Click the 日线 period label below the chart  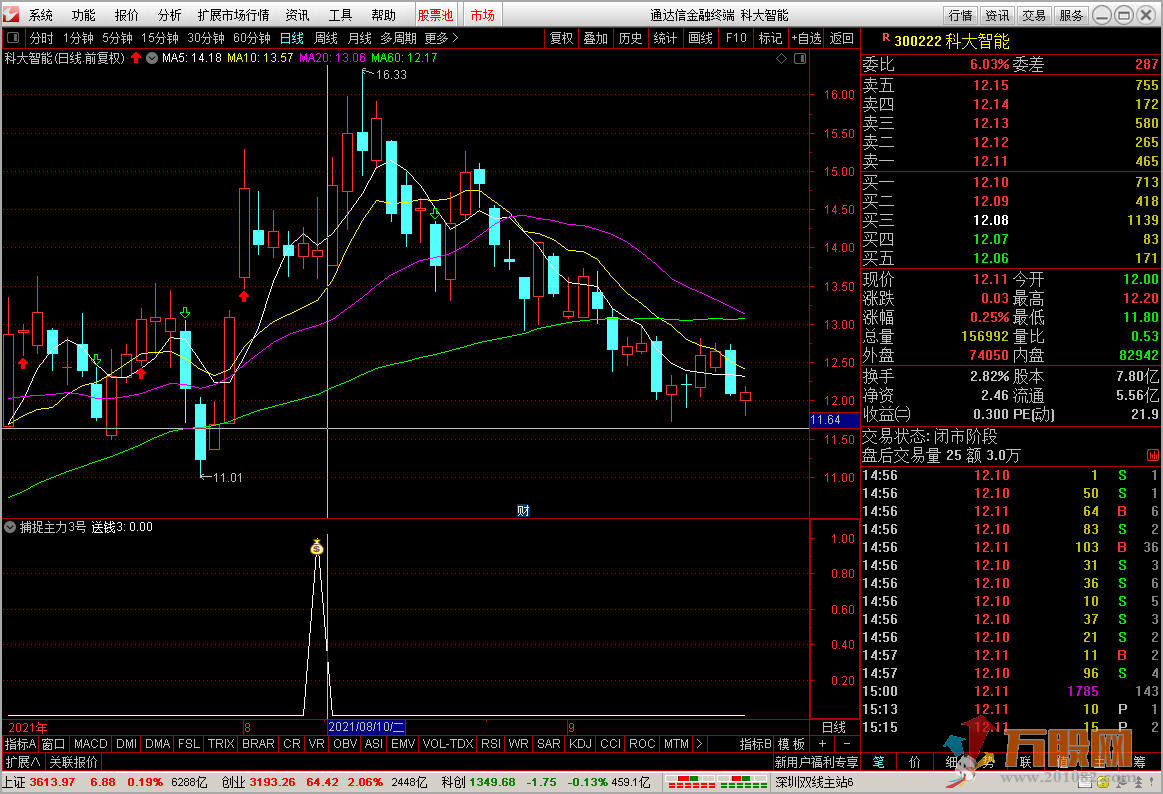pos(834,727)
